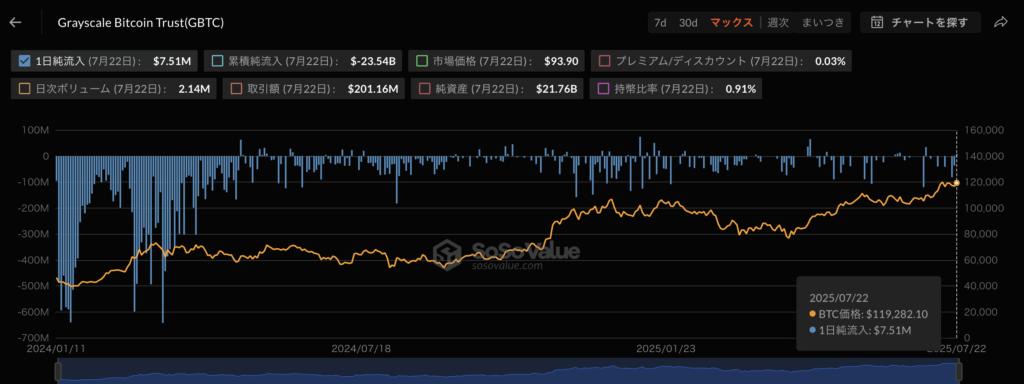Click the 0.91% holding ratio value
The width and height of the screenshot is (1024, 384).
(x=741, y=89)
